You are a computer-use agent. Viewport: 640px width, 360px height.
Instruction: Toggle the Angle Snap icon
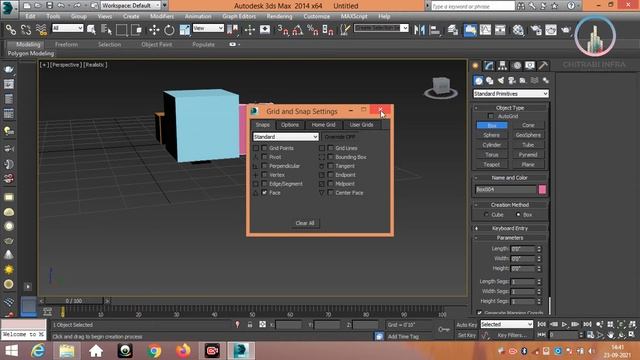pos(298,29)
